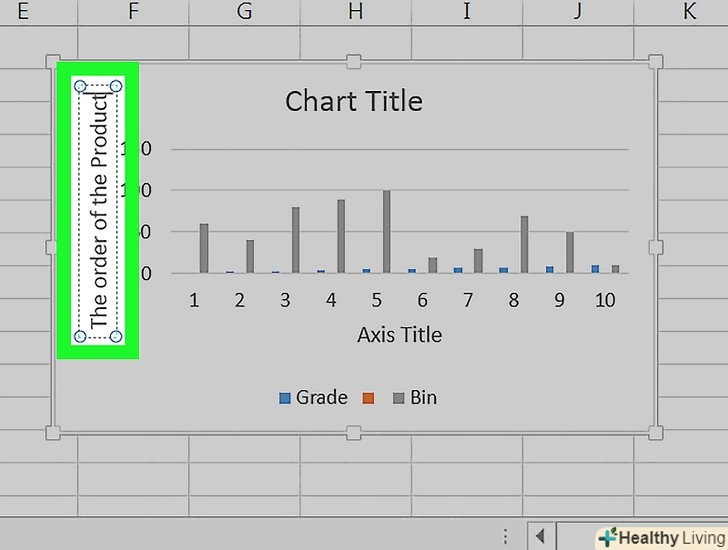Image resolution: width=728 pixels, height=550 pixels.
Task: Click the vertical 'The order of the Product' title
Action: pyautogui.click(x=98, y=211)
